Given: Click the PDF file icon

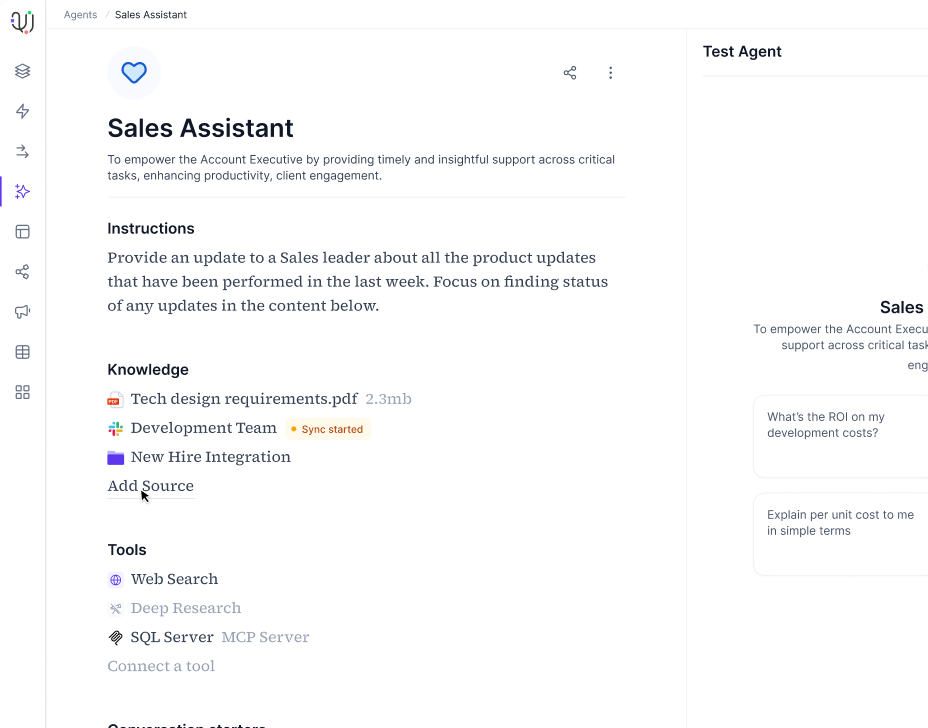Looking at the screenshot, I should coord(115,400).
